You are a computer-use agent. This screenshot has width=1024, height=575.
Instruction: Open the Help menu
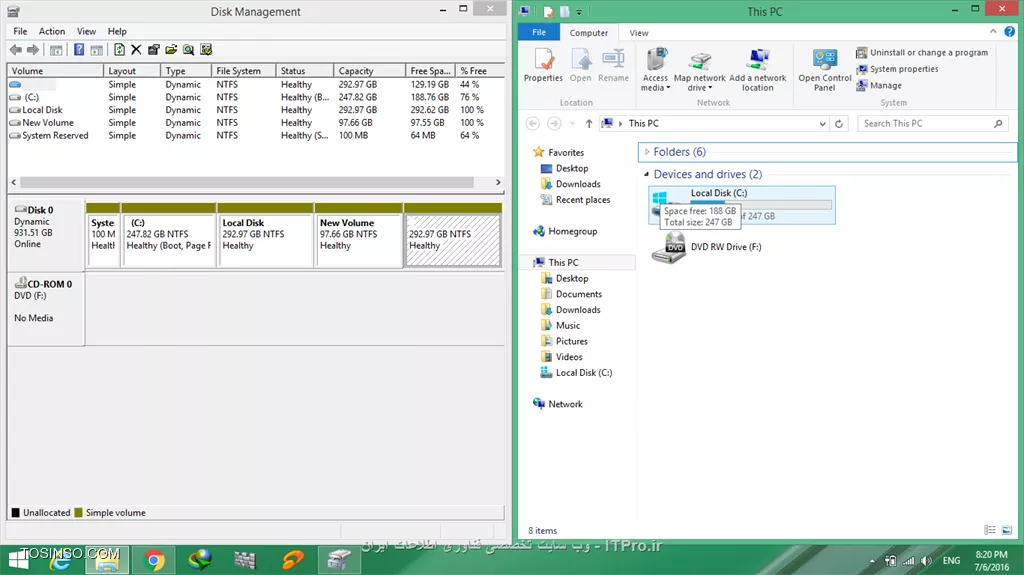point(117,31)
